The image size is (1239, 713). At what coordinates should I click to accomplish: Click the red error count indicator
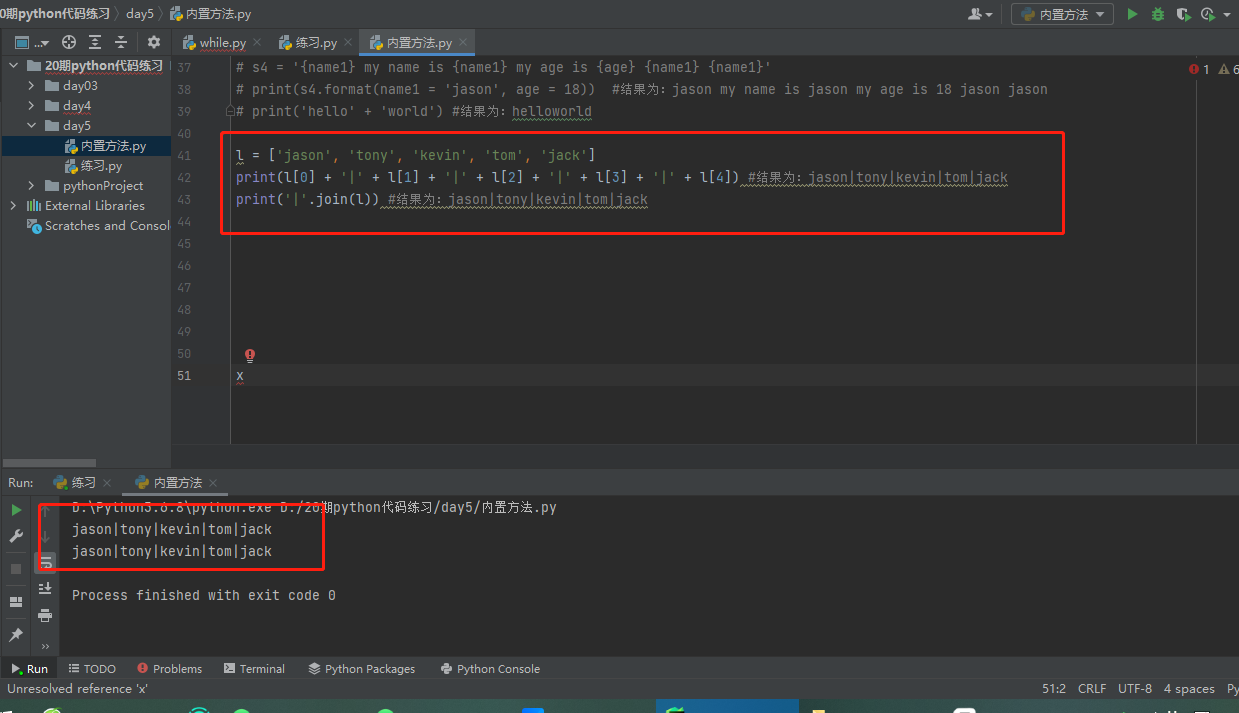click(x=1199, y=69)
